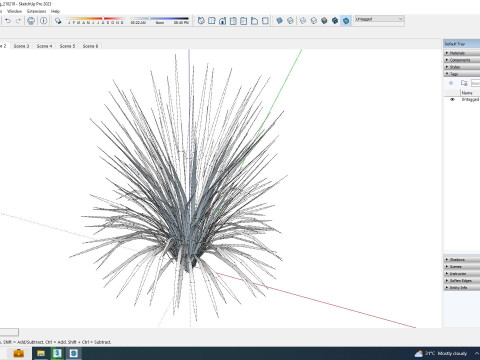Select the Wireframe style icon
The height and width of the screenshot is (360, 480).
click(303, 21)
